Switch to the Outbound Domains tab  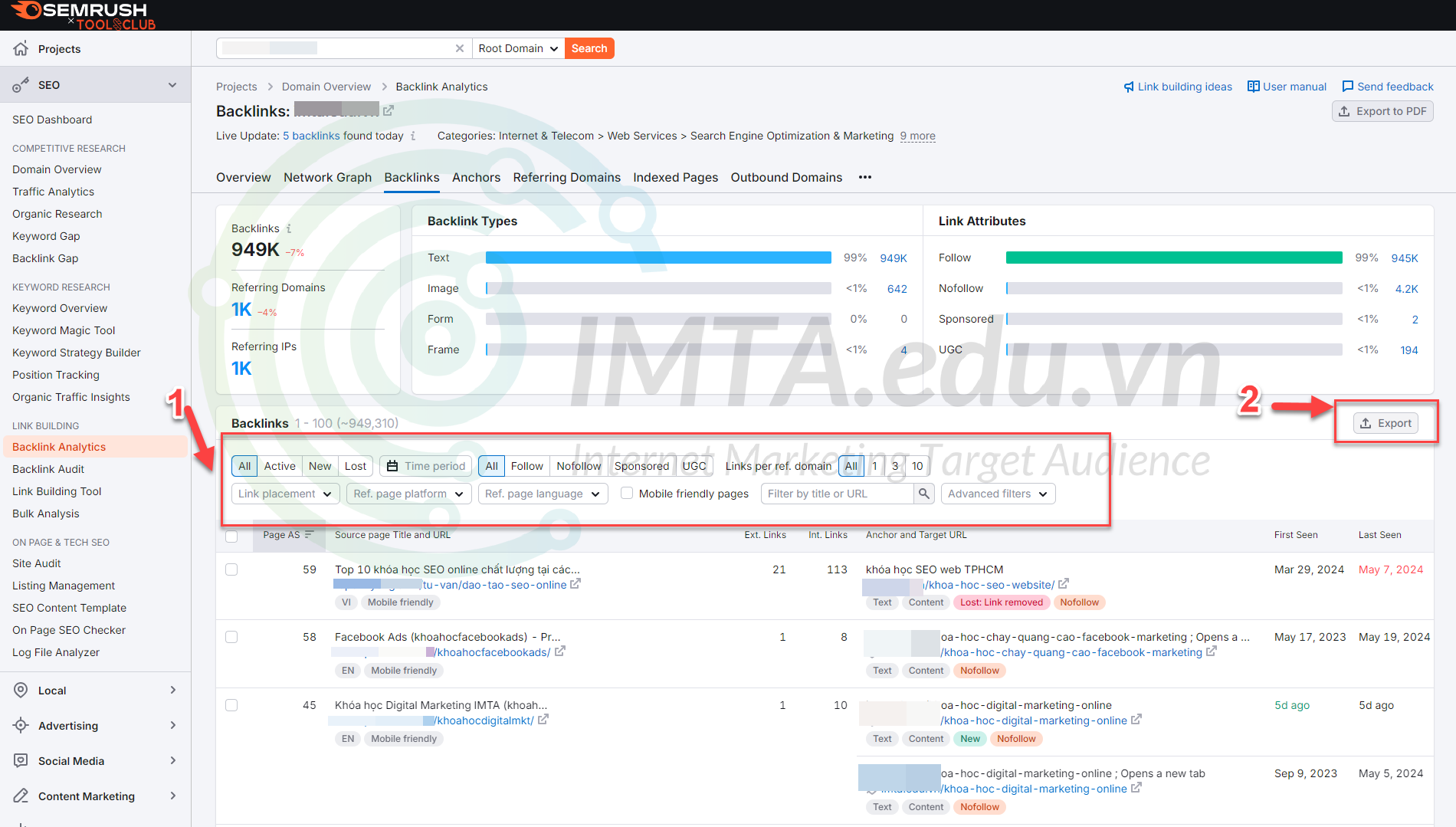(786, 177)
